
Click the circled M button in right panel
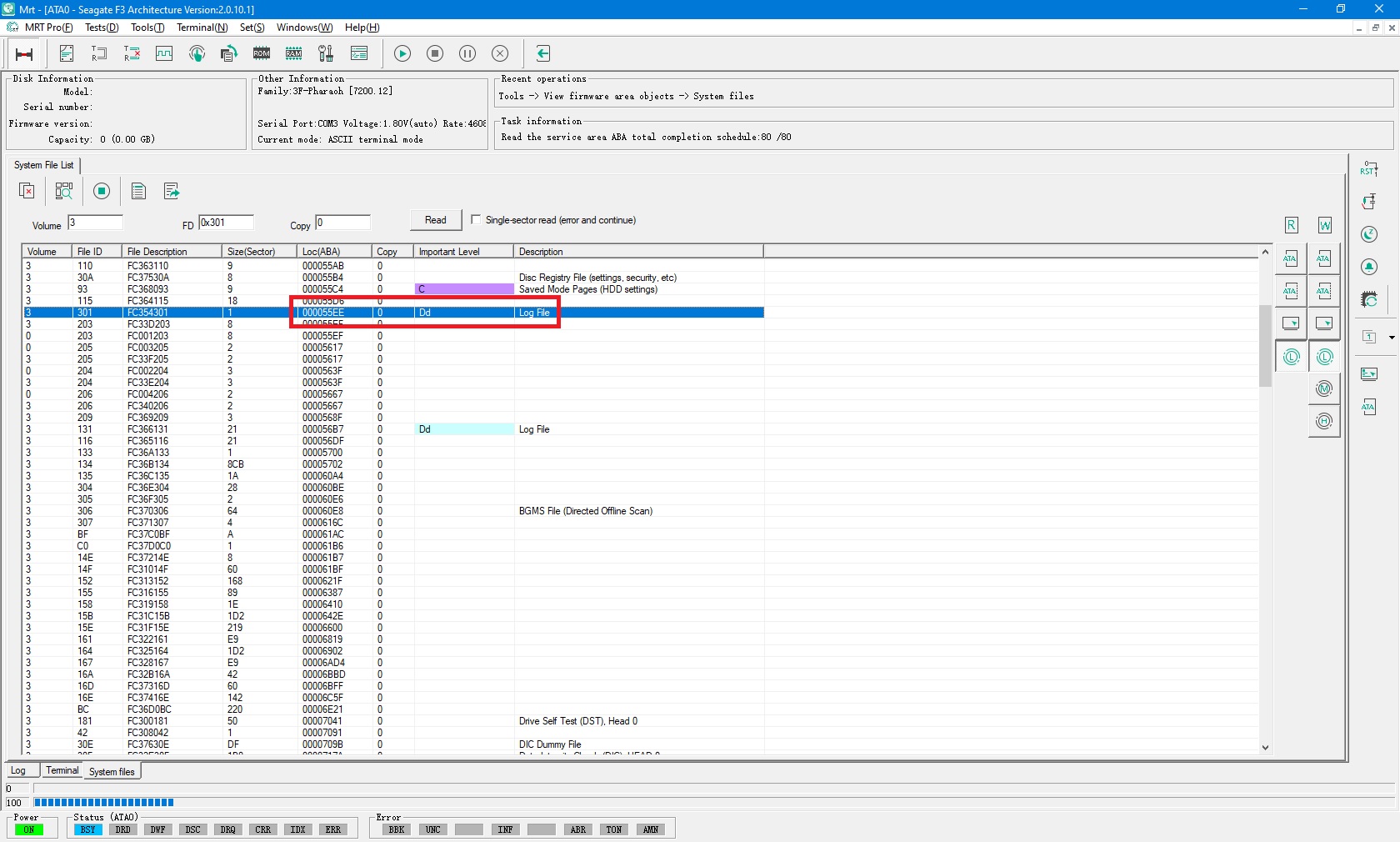(x=1324, y=388)
